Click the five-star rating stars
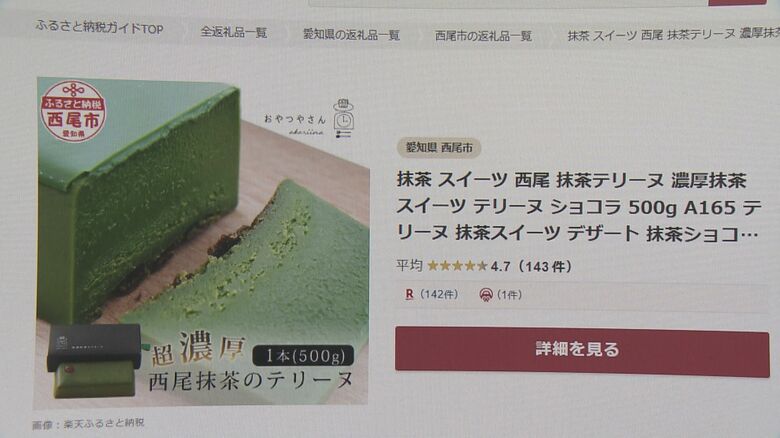This screenshot has height=438, width=780. (x=457, y=266)
